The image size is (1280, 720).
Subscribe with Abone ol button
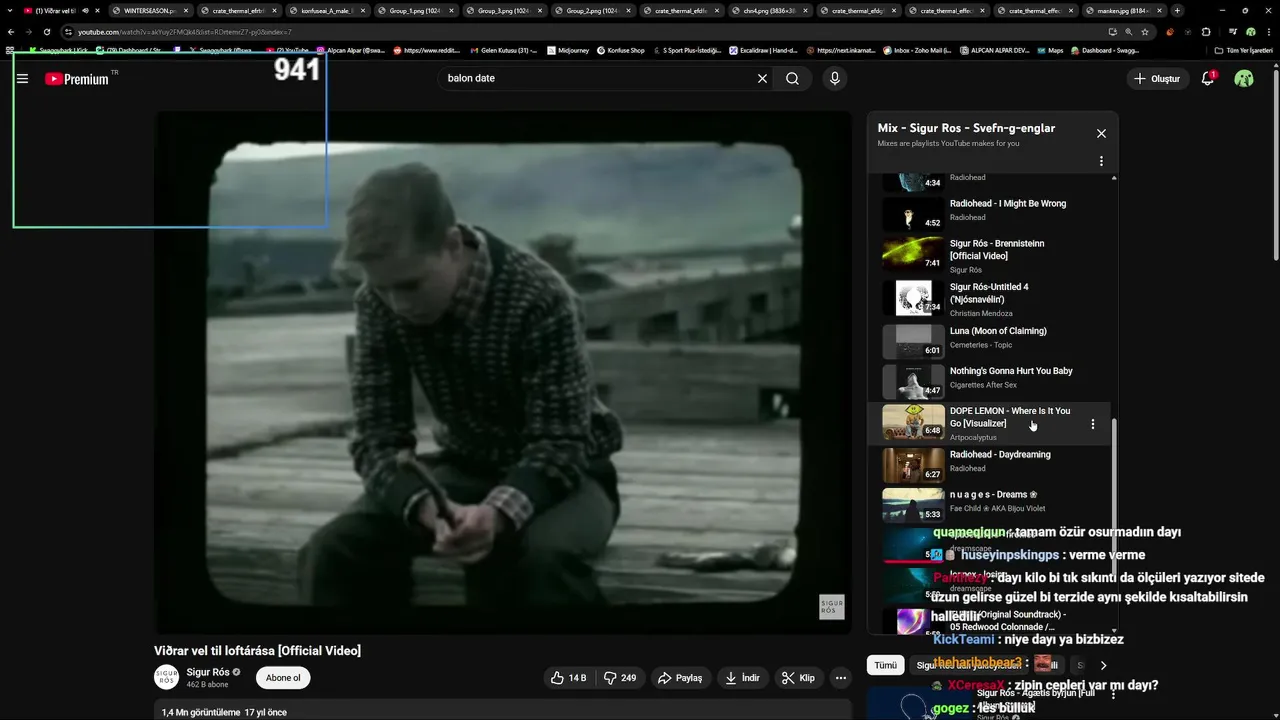pyautogui.click(x=283, y=678)
